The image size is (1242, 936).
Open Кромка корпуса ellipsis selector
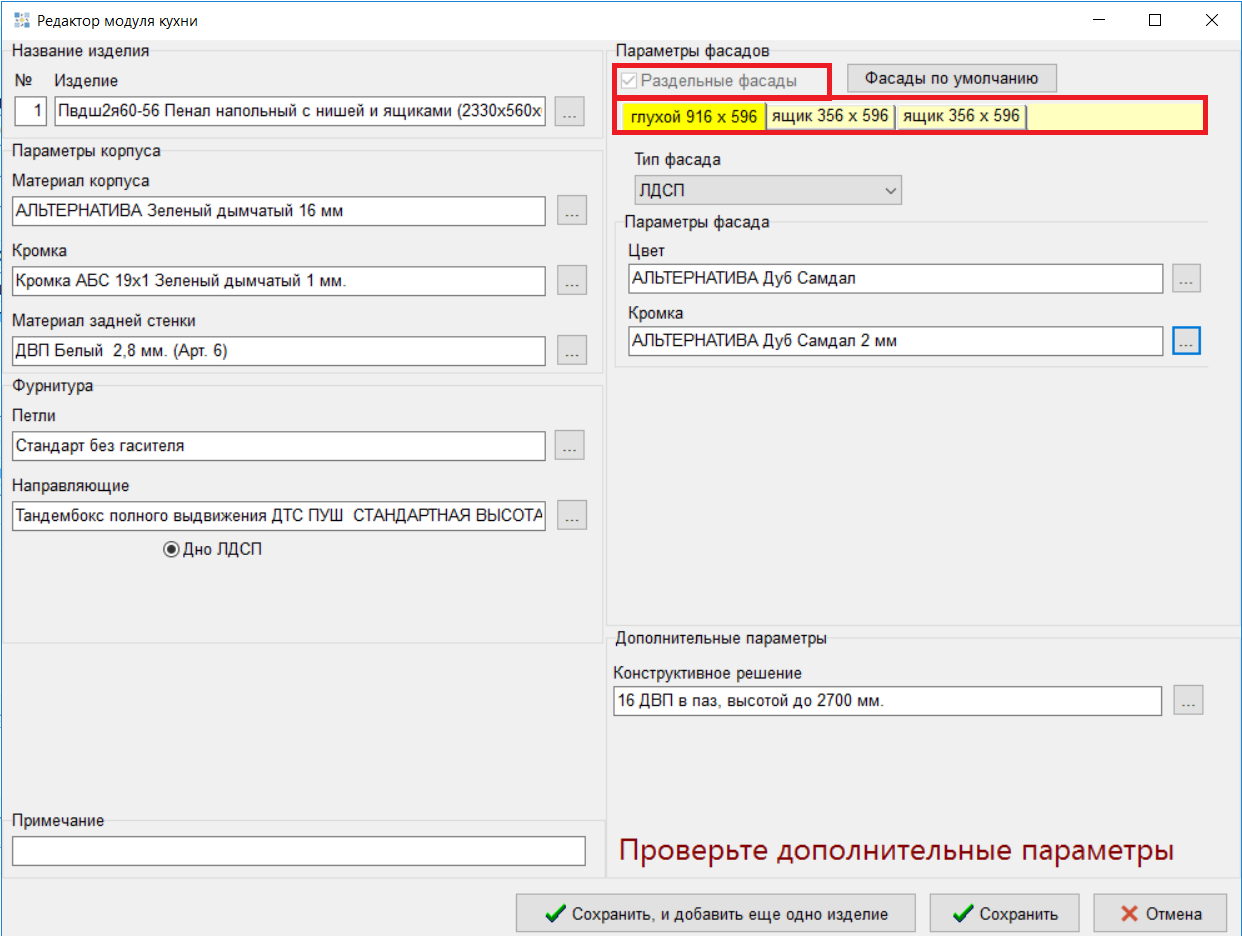[x=571, y=281]
